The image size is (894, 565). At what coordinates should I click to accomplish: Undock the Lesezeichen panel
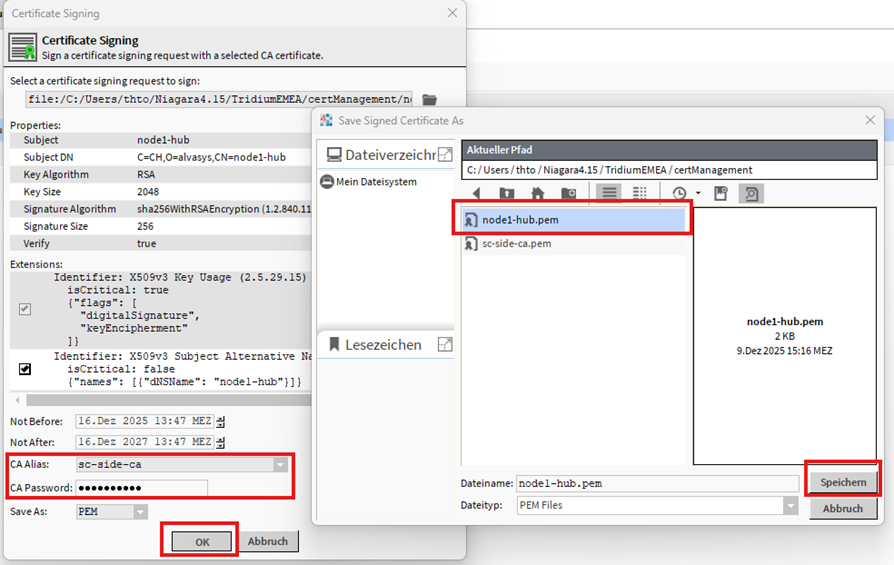point(445,344)
